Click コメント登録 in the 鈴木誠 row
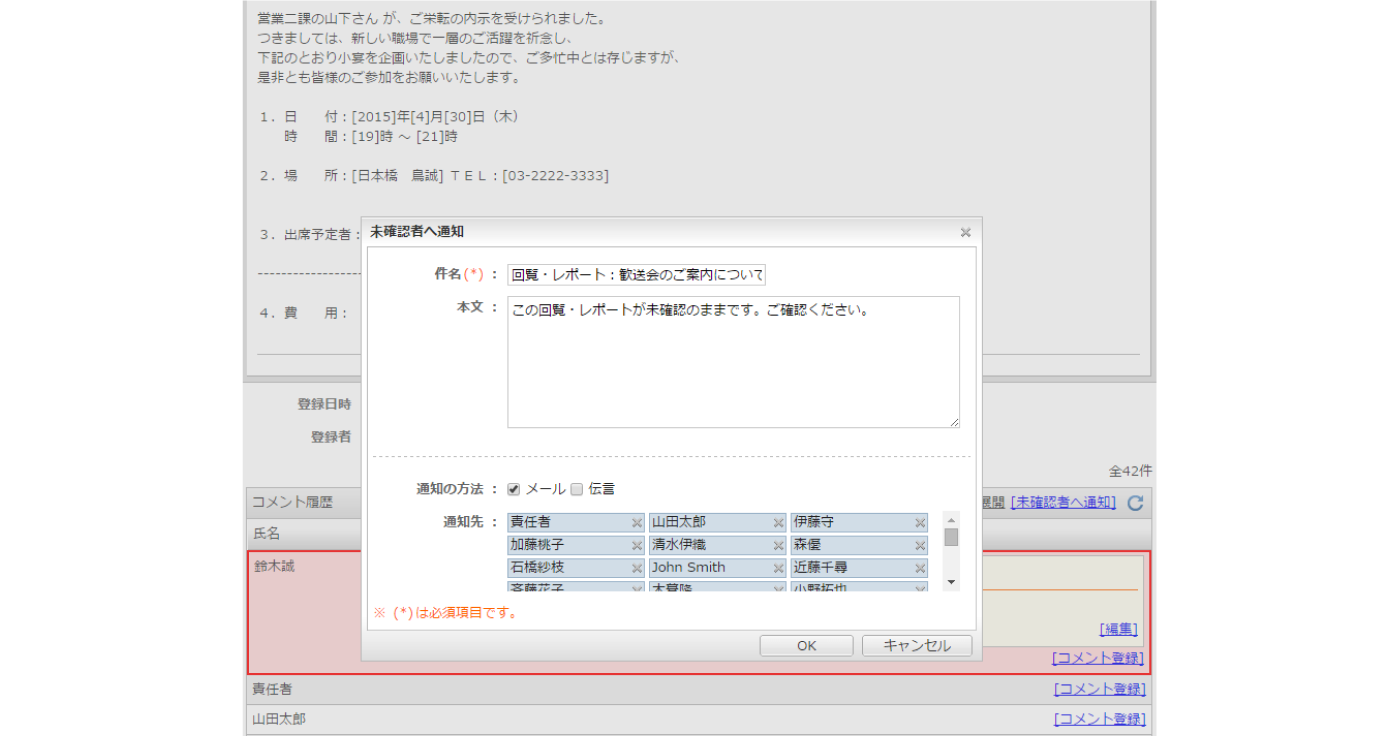This screenshot has height=736, width=1400. [x=1098, y=658]
